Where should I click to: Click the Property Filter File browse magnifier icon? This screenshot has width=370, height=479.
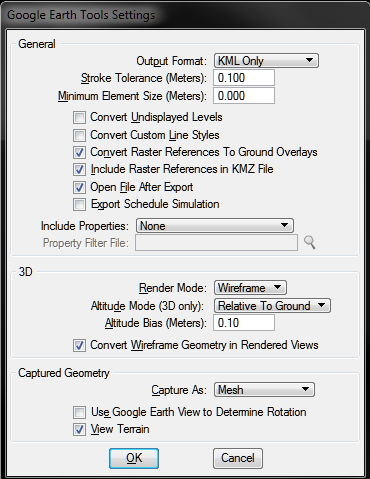(x=310, y=242)
